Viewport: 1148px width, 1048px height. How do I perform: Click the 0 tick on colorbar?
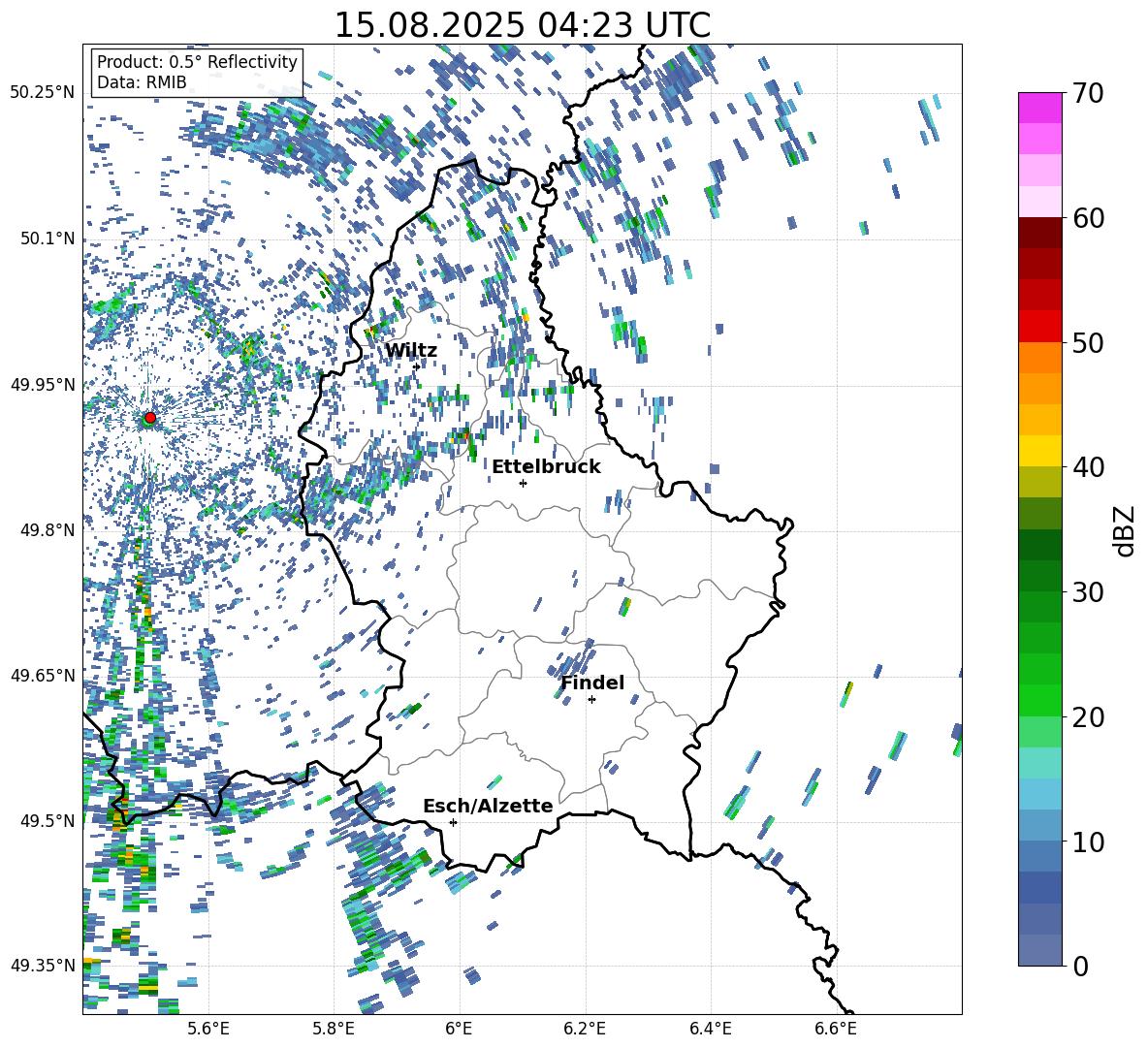pyautogui.click(x=1080, y=966)
